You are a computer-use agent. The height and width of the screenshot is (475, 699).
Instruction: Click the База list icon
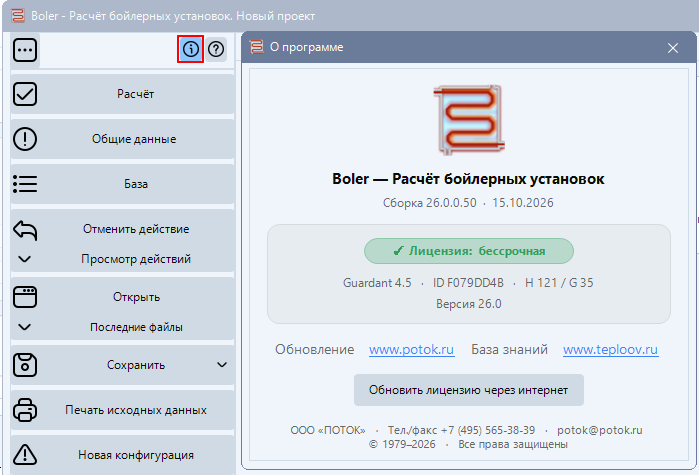point(25,184)
